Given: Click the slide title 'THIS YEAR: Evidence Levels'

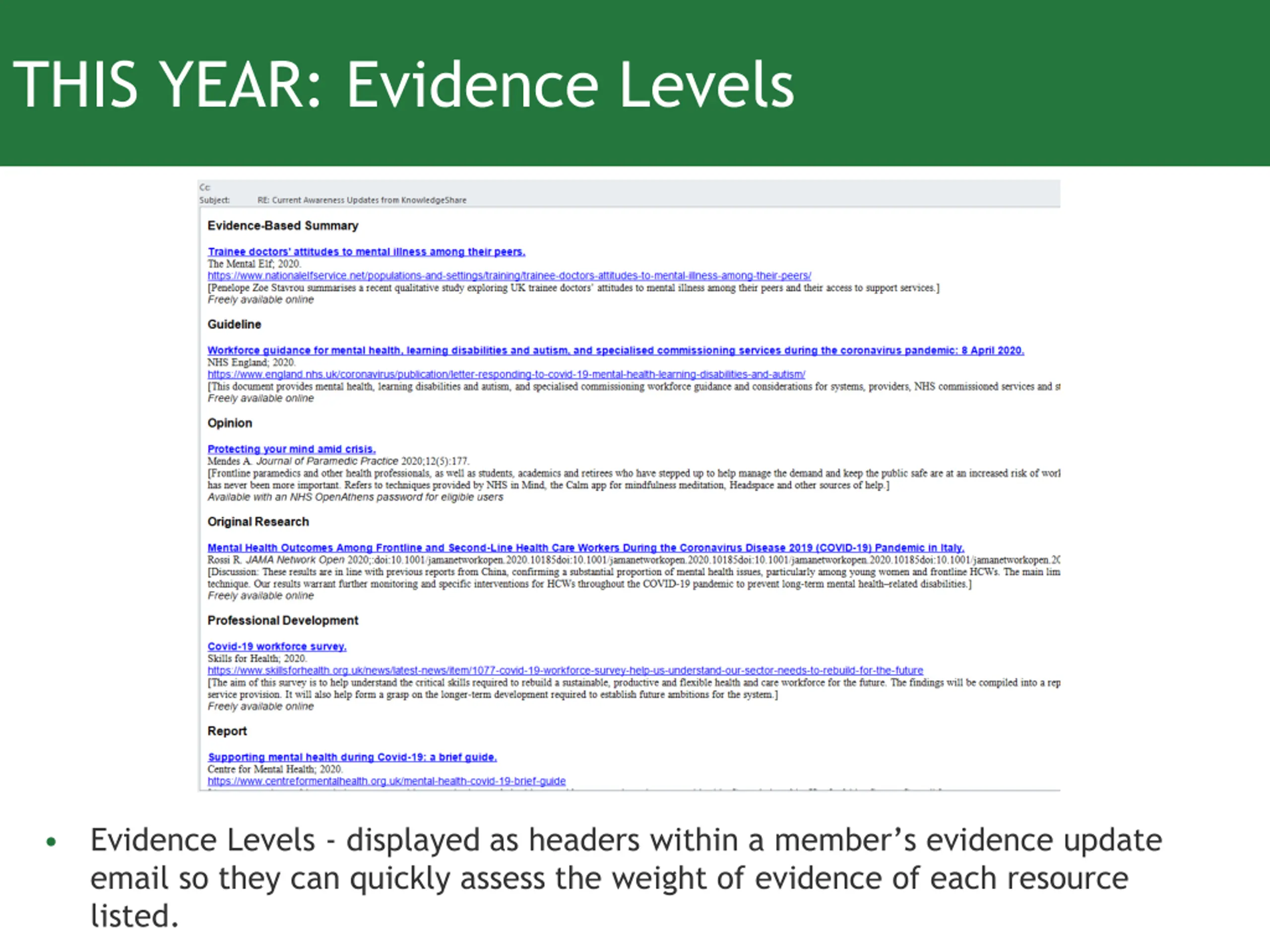Looking at the screenshot, I should pos(403,84).
